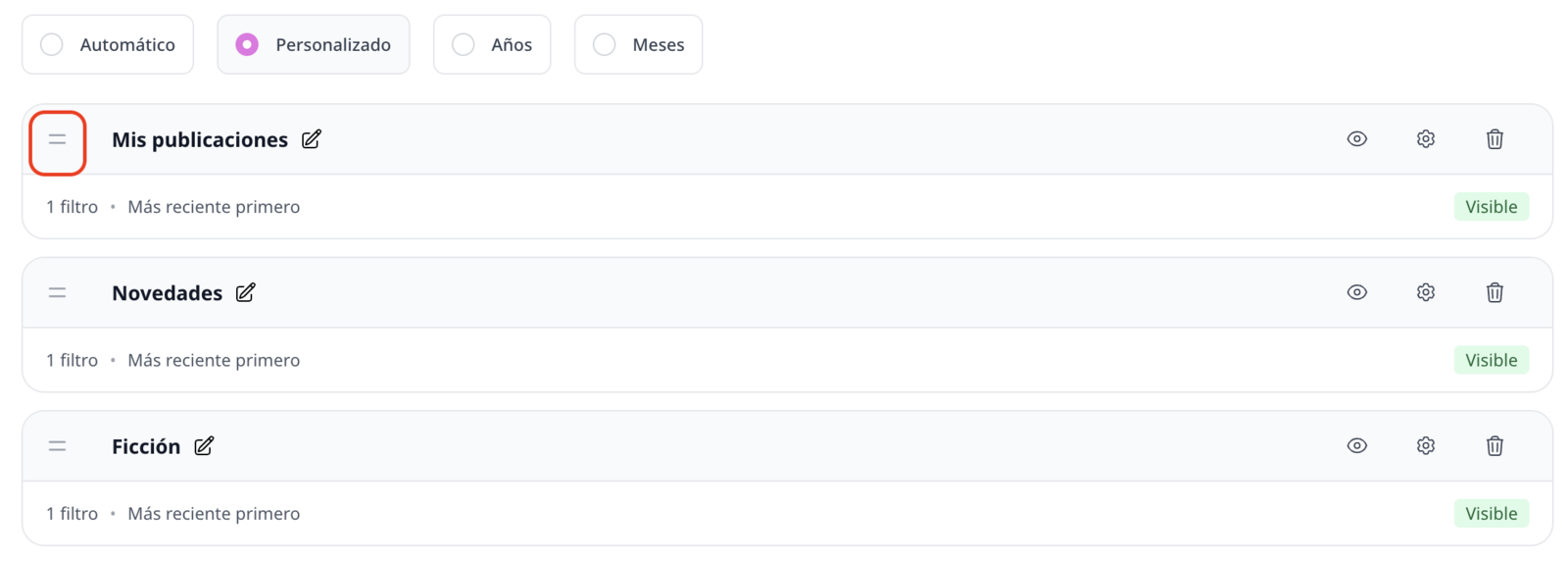
Task: Toggle visibility eye for Novedades
Action: coord(1357,292)
